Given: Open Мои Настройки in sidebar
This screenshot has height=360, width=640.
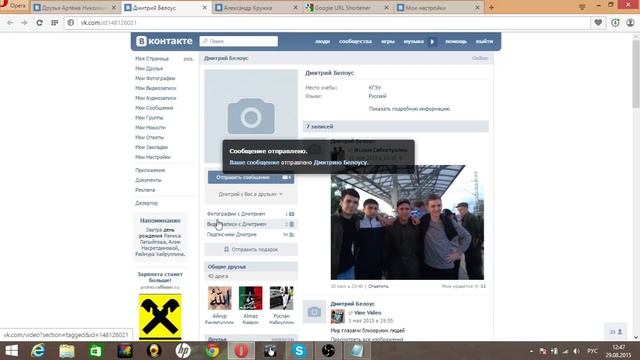Looking at the screenshot, I should [153, 157].
